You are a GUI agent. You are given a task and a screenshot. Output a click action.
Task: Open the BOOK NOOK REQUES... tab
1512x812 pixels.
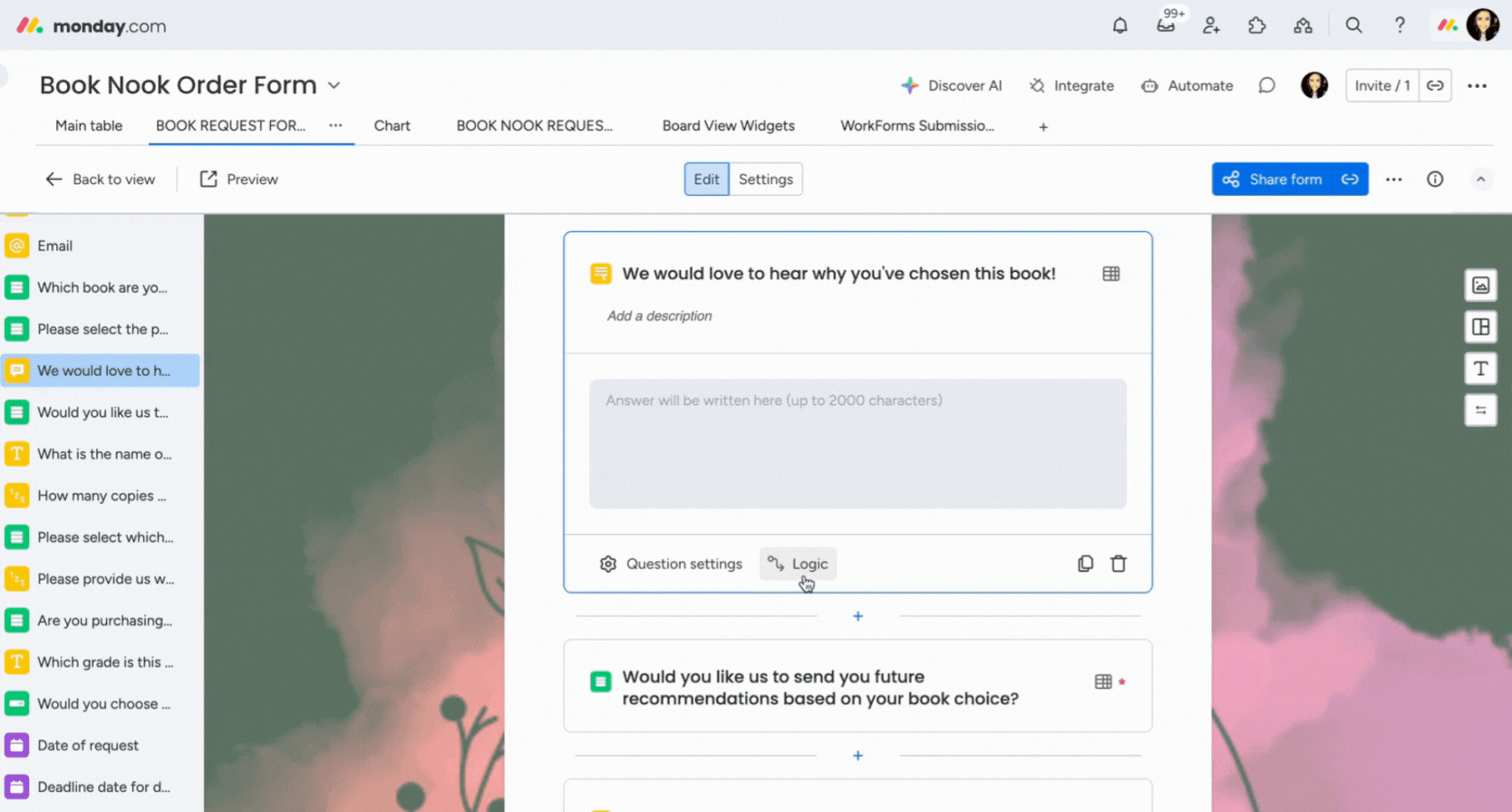pyautogui.click(x=534, y=126)
